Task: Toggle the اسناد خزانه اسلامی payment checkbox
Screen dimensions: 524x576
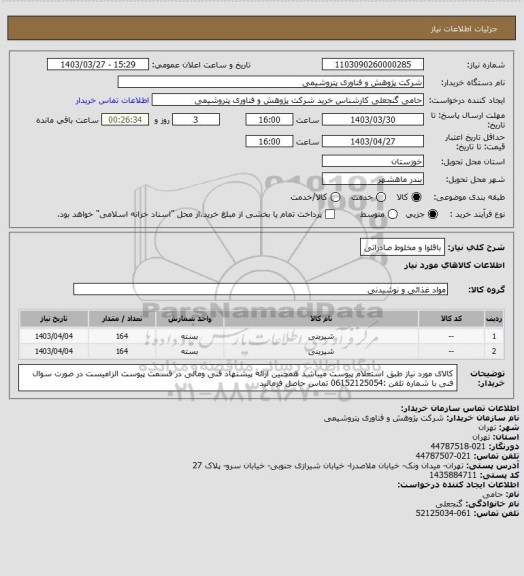Action: coord(330,214)
